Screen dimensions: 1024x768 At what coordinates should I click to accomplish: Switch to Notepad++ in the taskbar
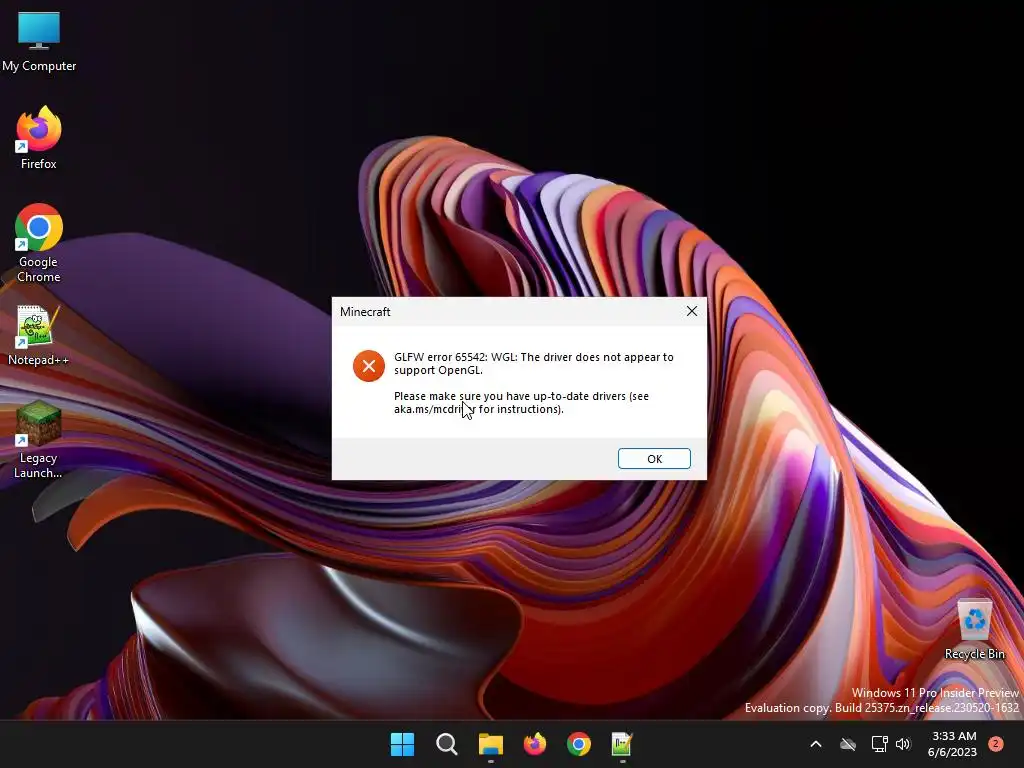[x=622, y=744]
